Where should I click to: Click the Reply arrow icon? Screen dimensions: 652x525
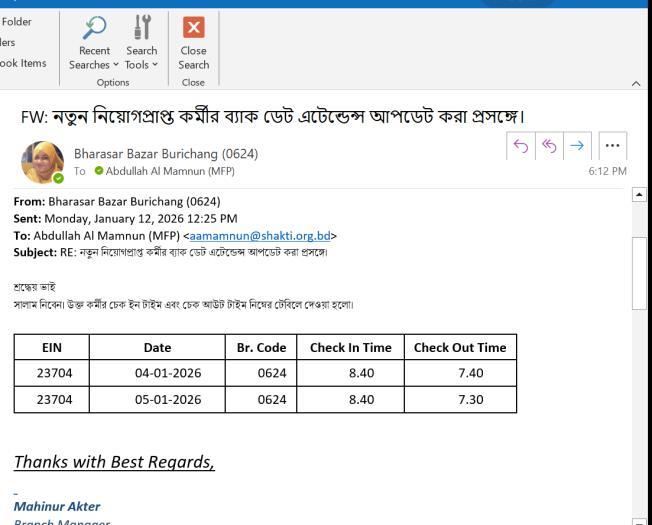[x=520, y=146]
